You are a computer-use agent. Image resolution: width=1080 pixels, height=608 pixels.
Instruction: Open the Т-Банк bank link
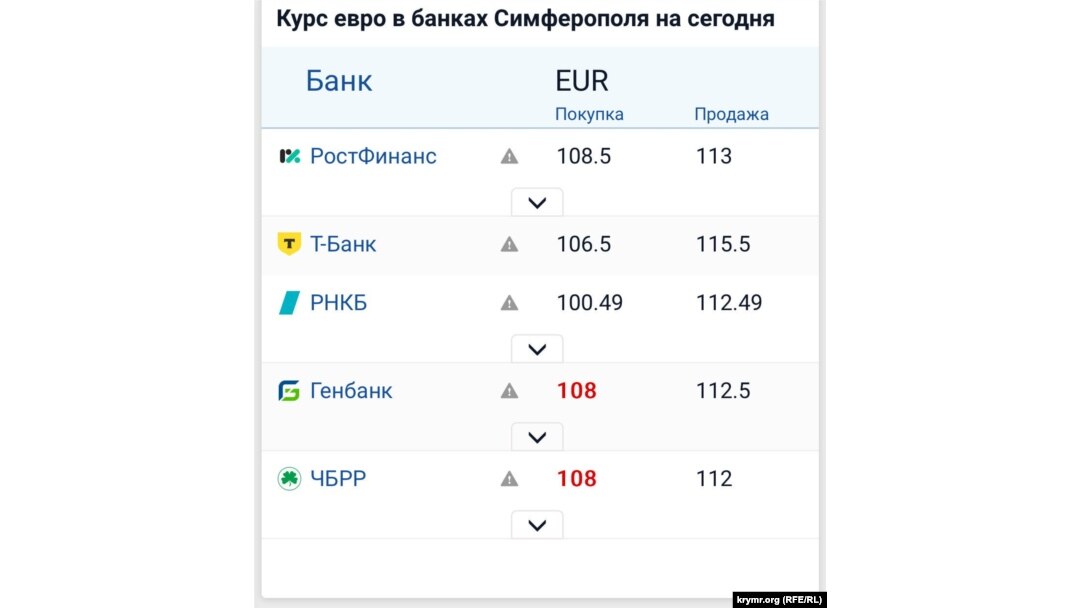(x=343, y=244)
